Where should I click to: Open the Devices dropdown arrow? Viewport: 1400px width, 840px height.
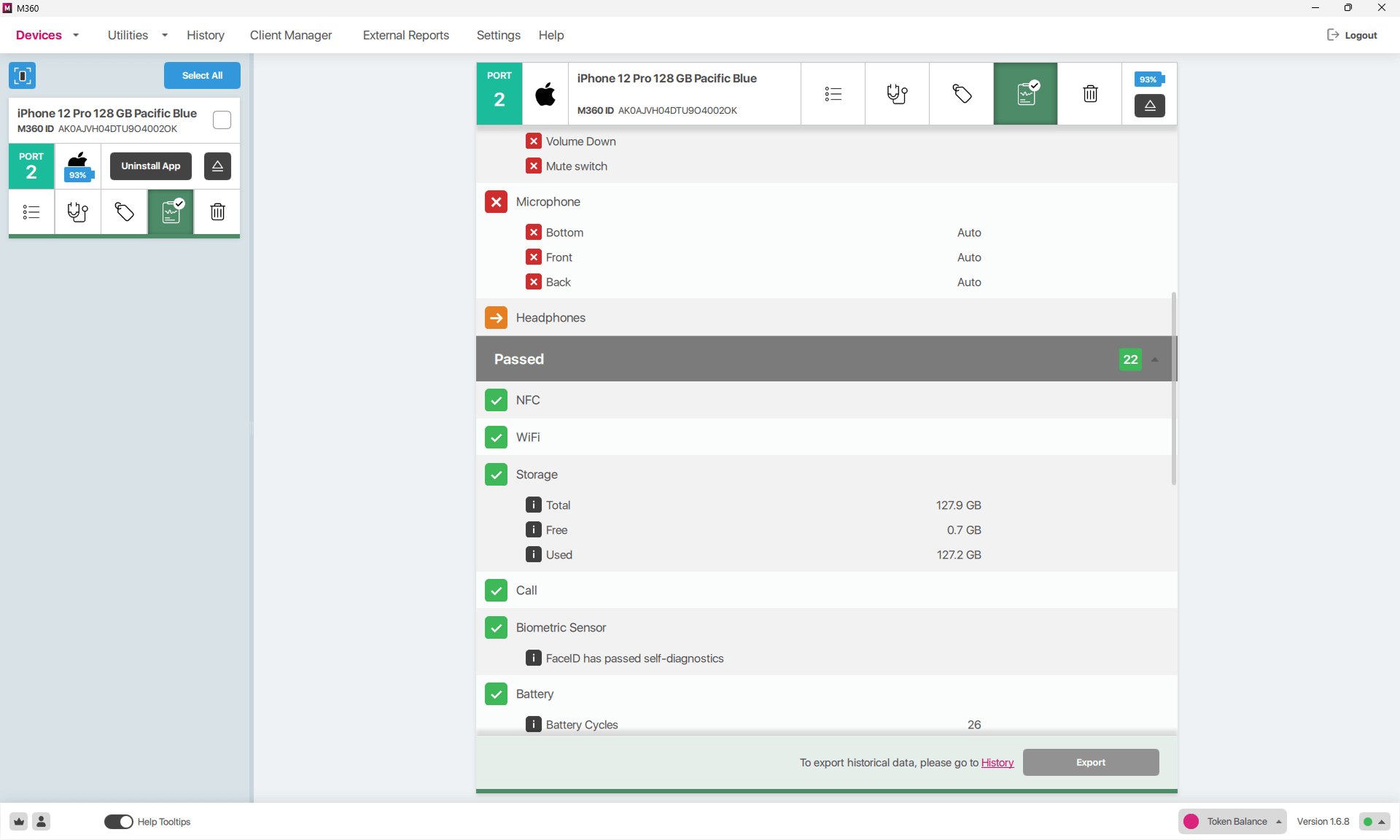(76, 35)
